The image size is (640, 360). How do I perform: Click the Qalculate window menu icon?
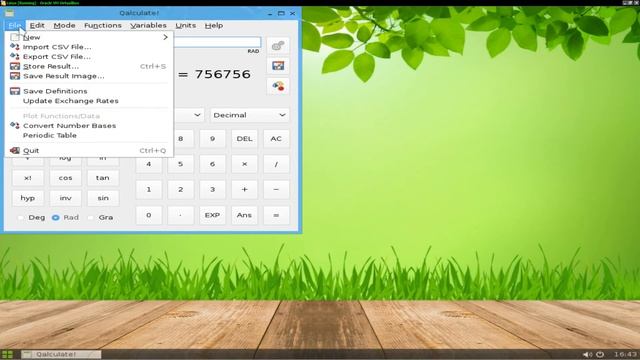(9, 13)
